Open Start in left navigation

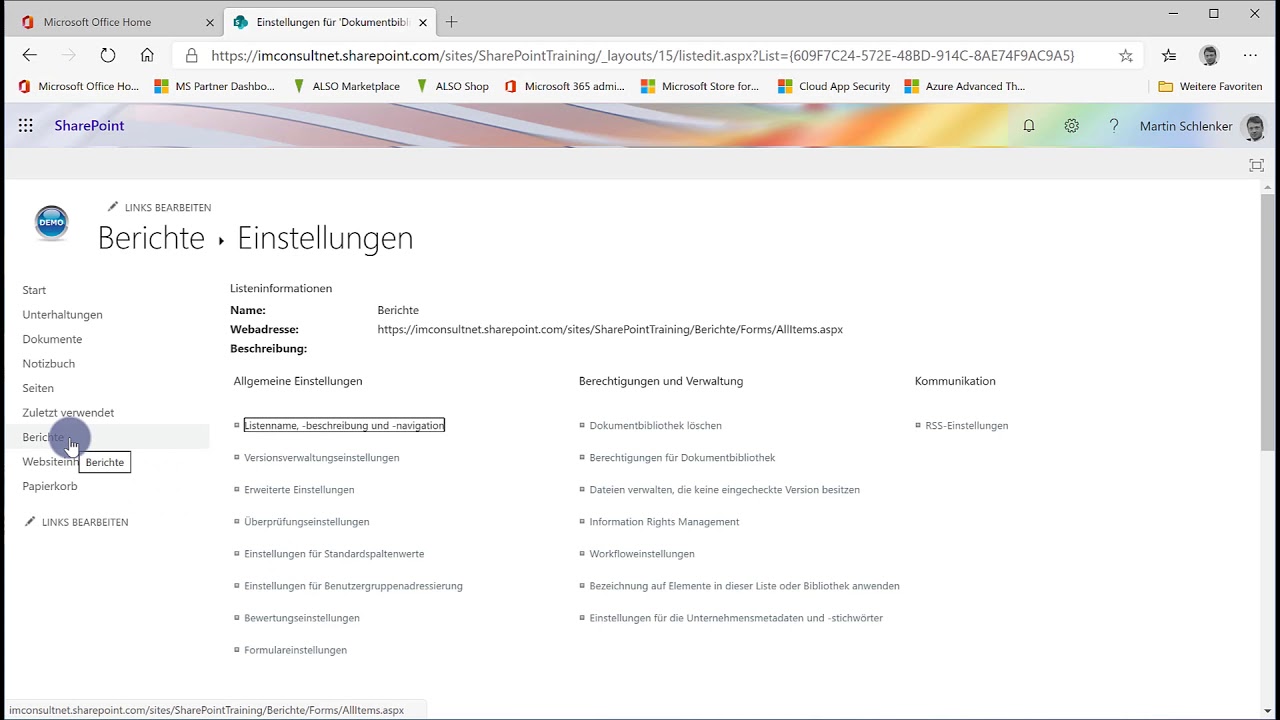[34, 290]
